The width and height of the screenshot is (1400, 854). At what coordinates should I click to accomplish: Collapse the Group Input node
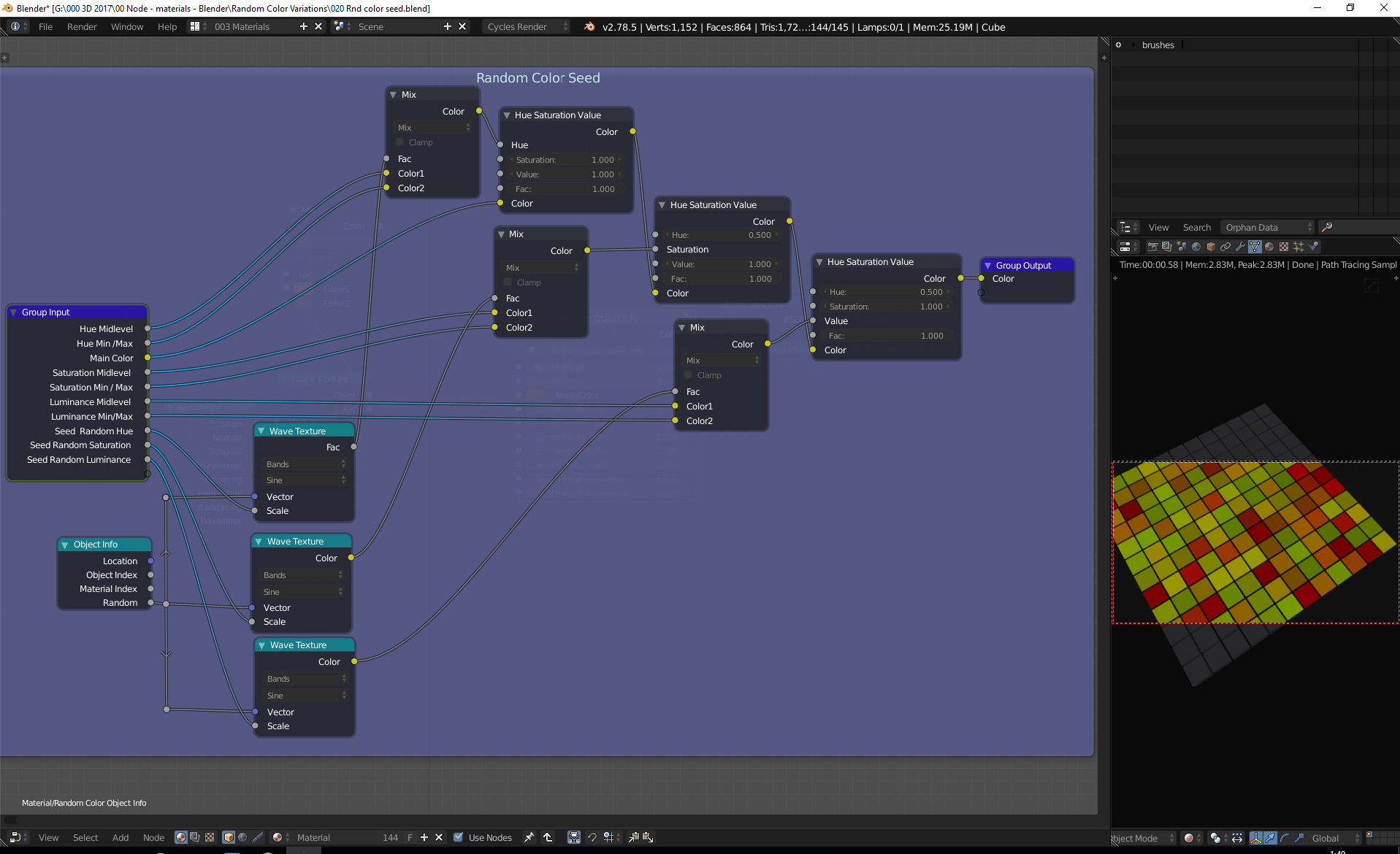tap(13, 312)
